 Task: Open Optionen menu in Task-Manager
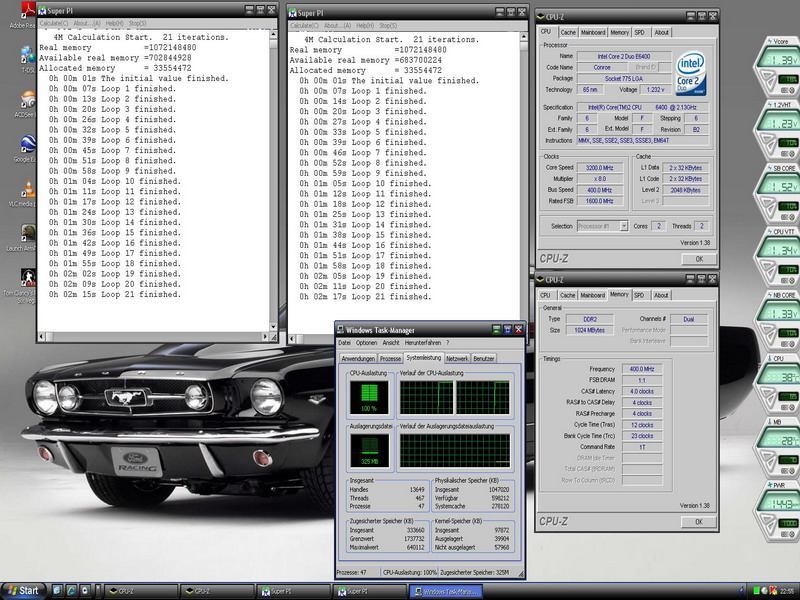click(x=366, y=343)
